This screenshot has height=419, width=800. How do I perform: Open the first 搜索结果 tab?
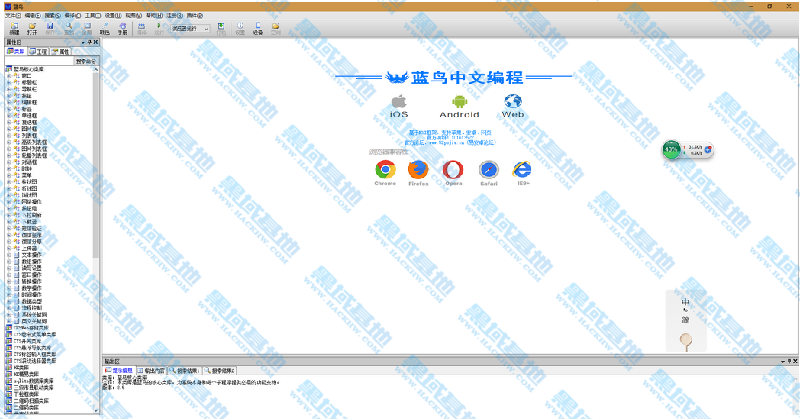184,371
